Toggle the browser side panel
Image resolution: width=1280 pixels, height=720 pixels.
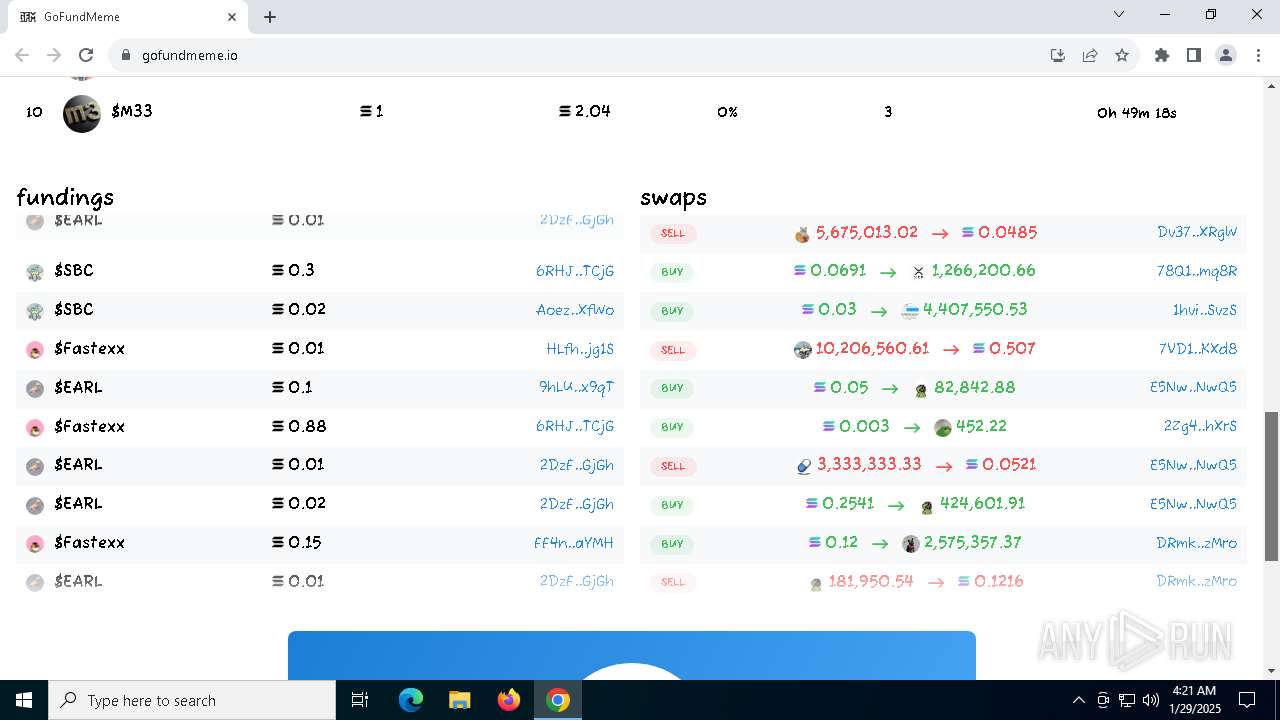click(x=1194, y=55)
